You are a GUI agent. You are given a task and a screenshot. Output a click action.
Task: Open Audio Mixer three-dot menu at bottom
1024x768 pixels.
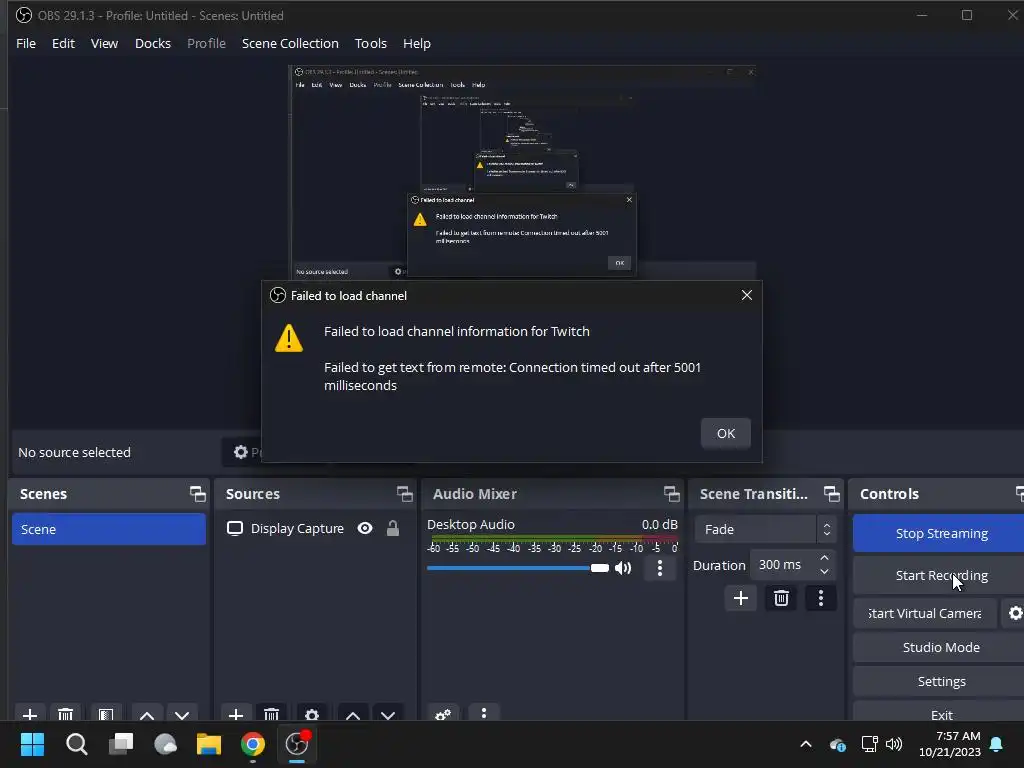point(483,713)
